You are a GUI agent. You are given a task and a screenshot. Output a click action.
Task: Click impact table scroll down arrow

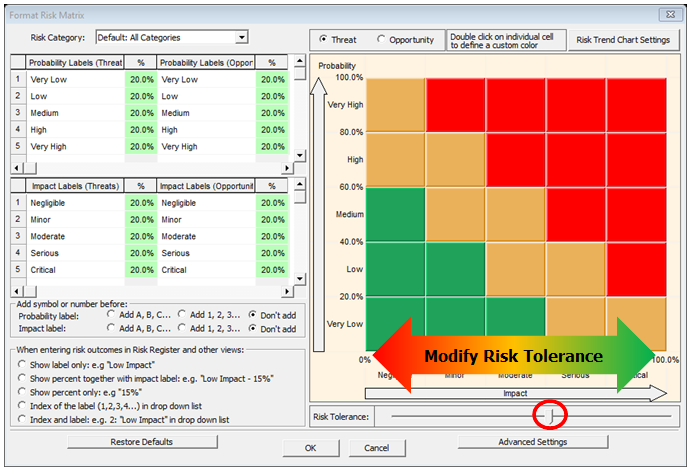pyautogui.click(x=300, y=279)
